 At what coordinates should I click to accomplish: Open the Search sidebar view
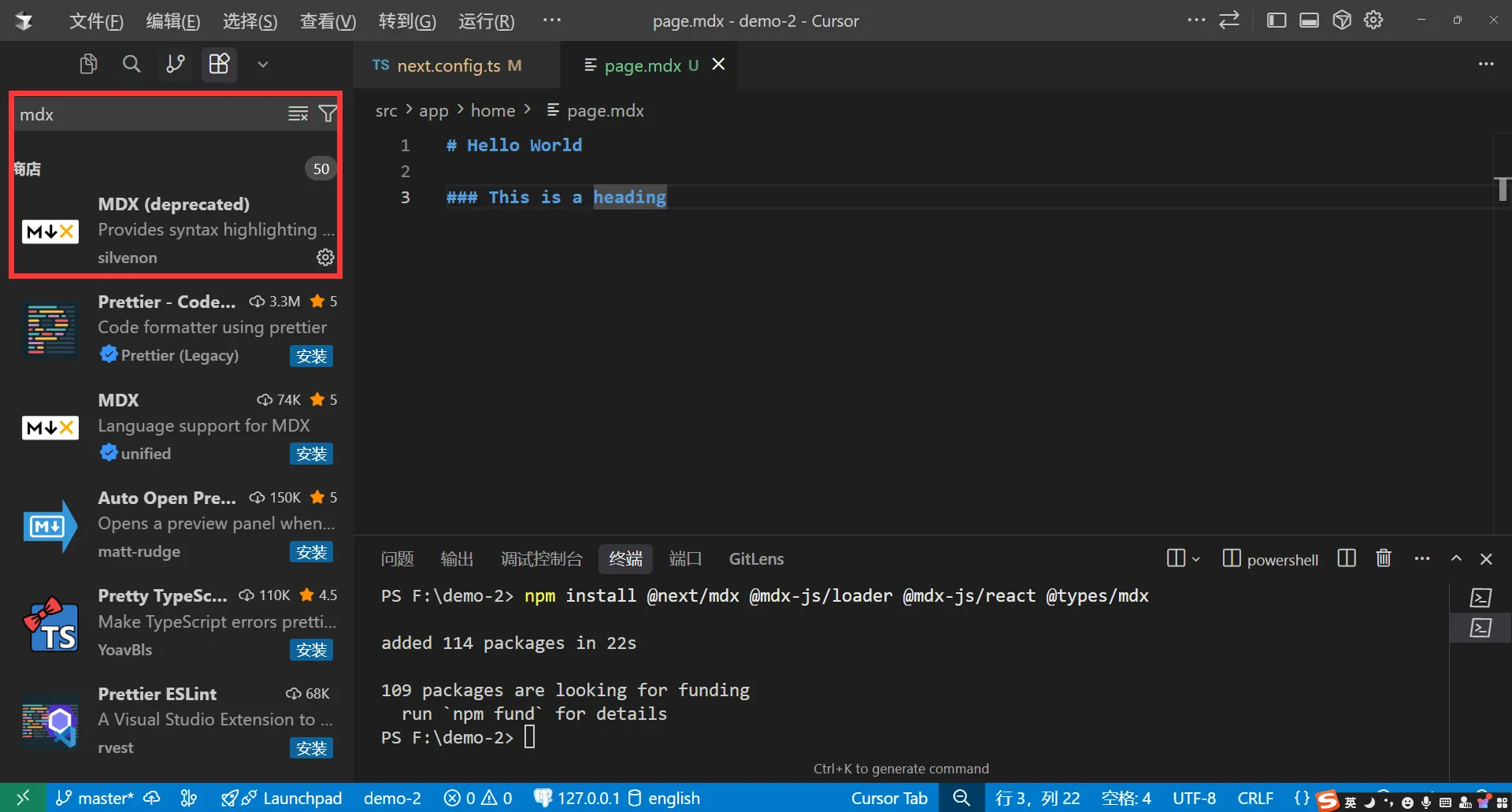pyautogui.click(x=132, y=64)
